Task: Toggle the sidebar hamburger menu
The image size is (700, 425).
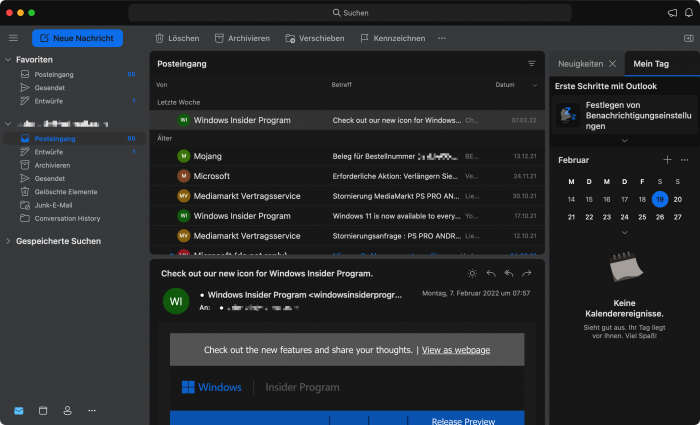Action: point(13,38)
